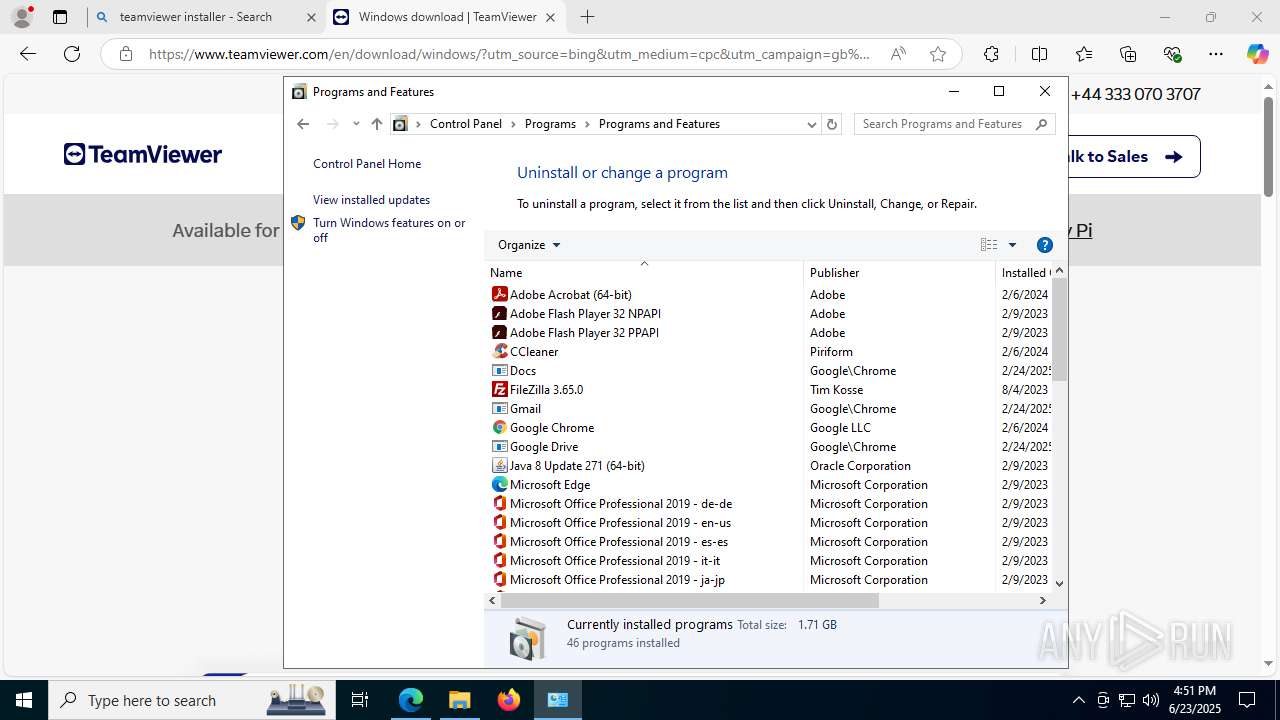Open the Help question mark icon
The image size is (1280, 720).
(x=1045, y=245)
